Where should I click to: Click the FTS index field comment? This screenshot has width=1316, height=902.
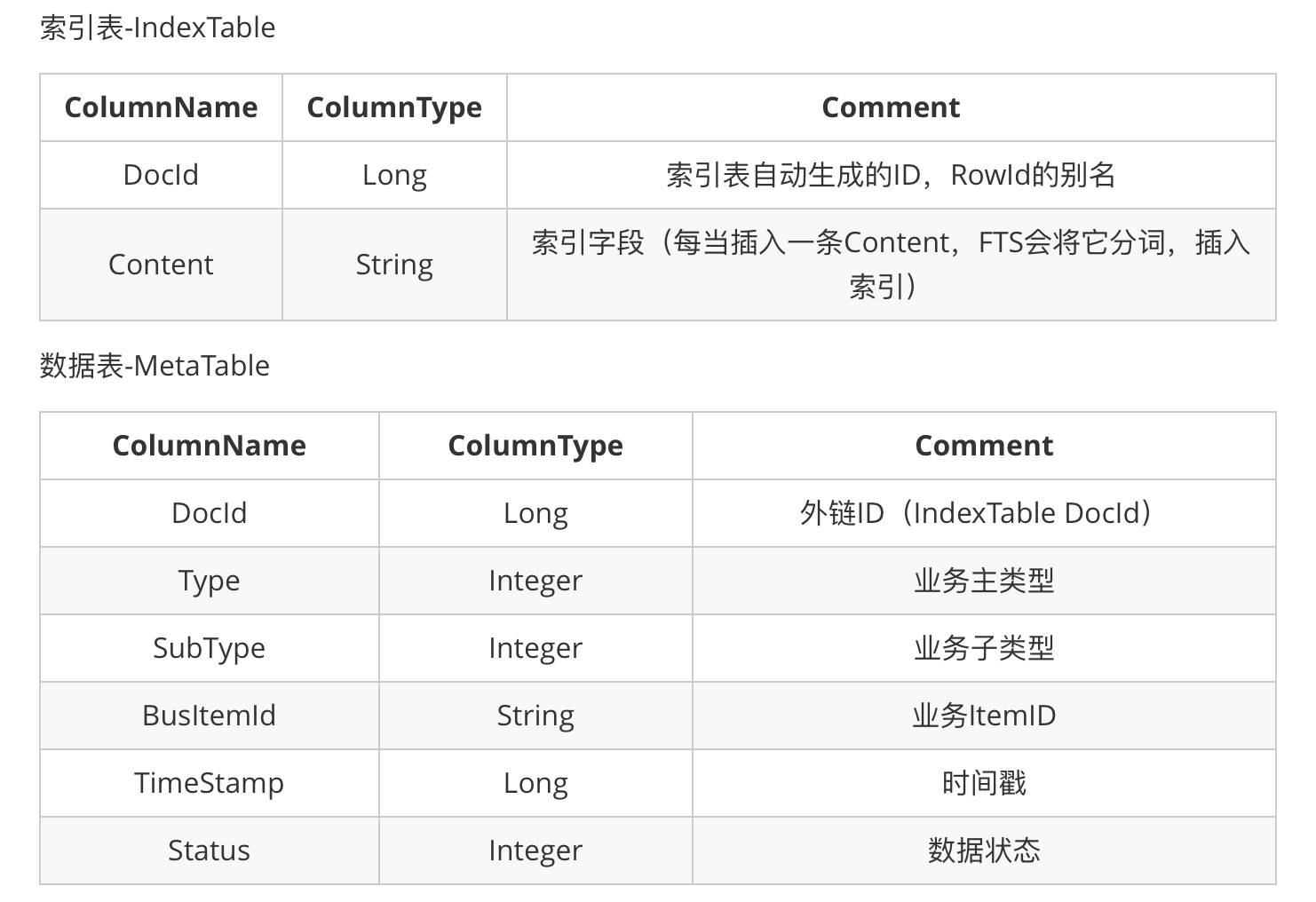tap(891, 265)
